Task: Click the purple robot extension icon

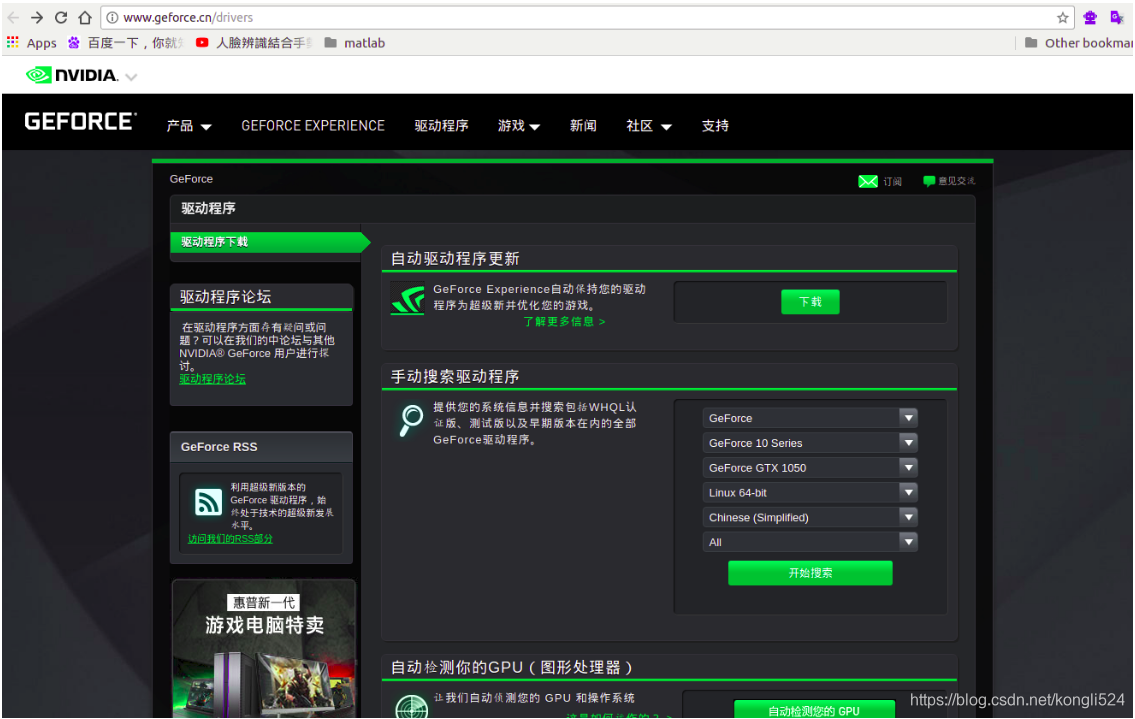Action: [1089, 17]
